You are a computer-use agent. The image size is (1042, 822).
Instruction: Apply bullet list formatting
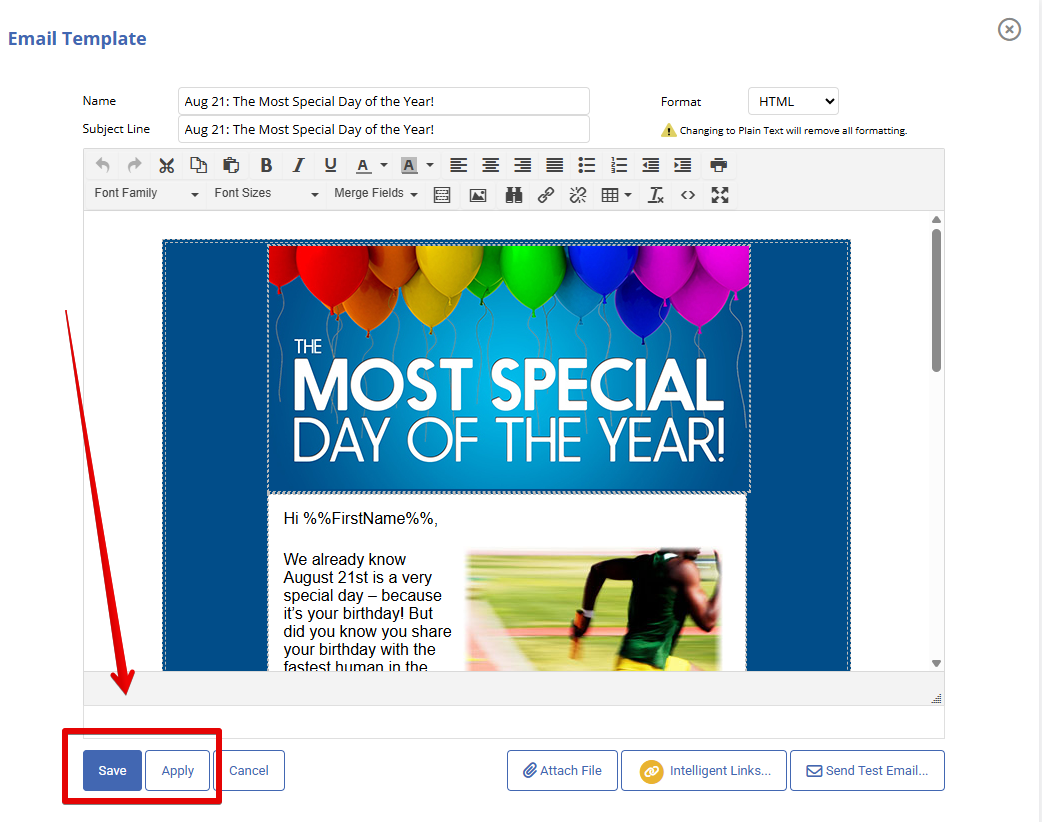(587, 165)
